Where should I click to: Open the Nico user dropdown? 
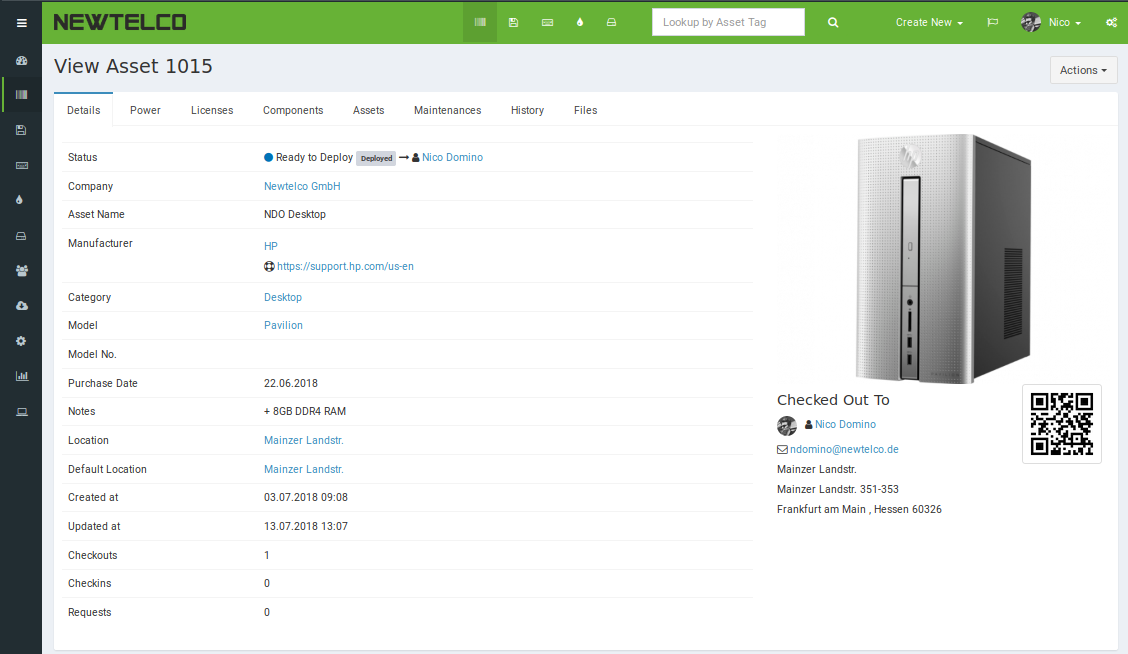coord(1051,22)
